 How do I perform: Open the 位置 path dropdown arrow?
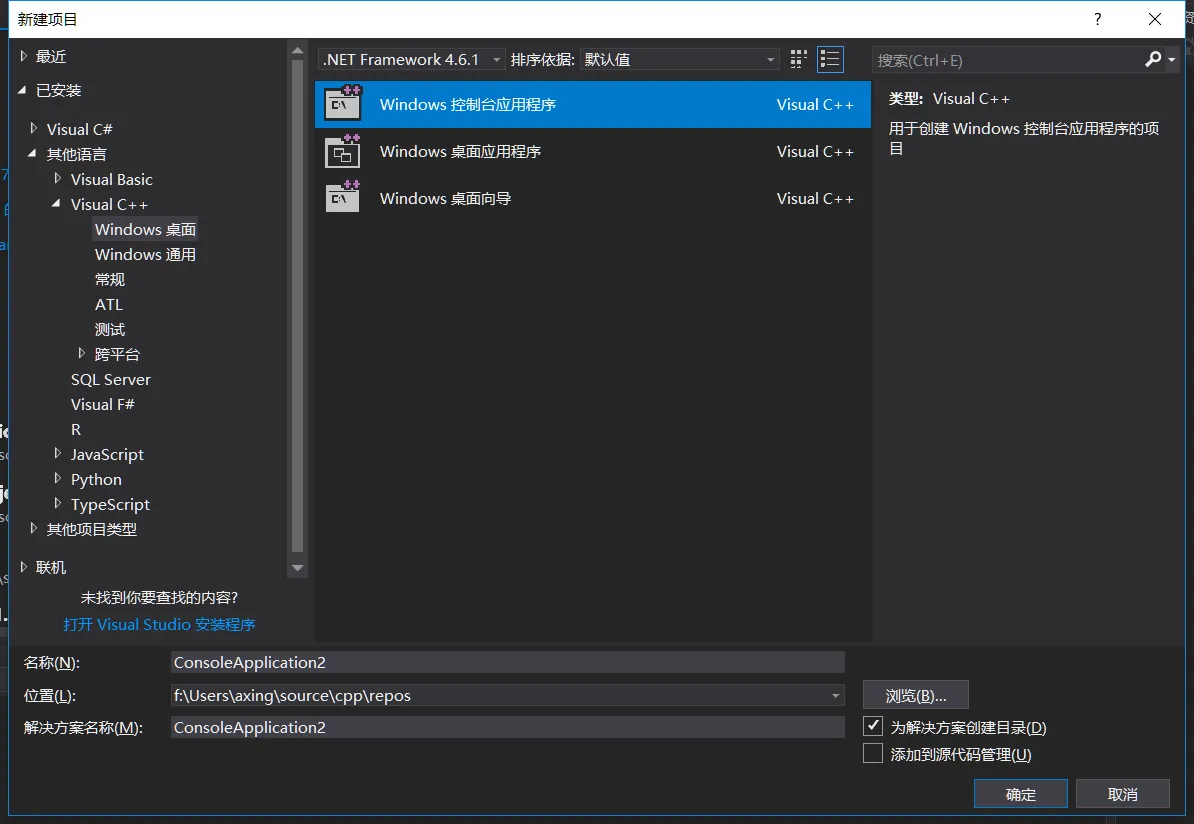coord(835,695)
